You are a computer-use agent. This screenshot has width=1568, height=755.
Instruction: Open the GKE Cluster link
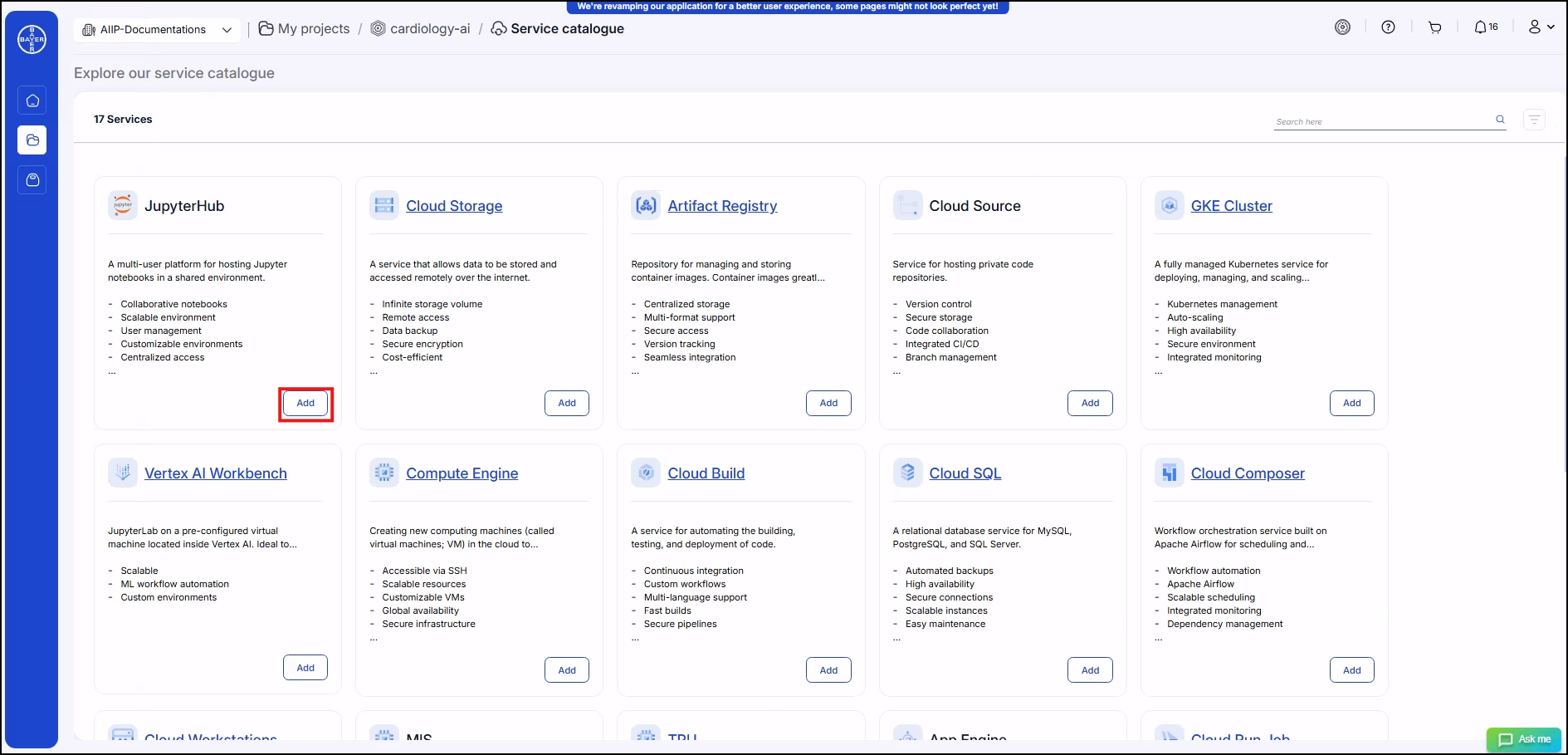tap(1231, 206)
